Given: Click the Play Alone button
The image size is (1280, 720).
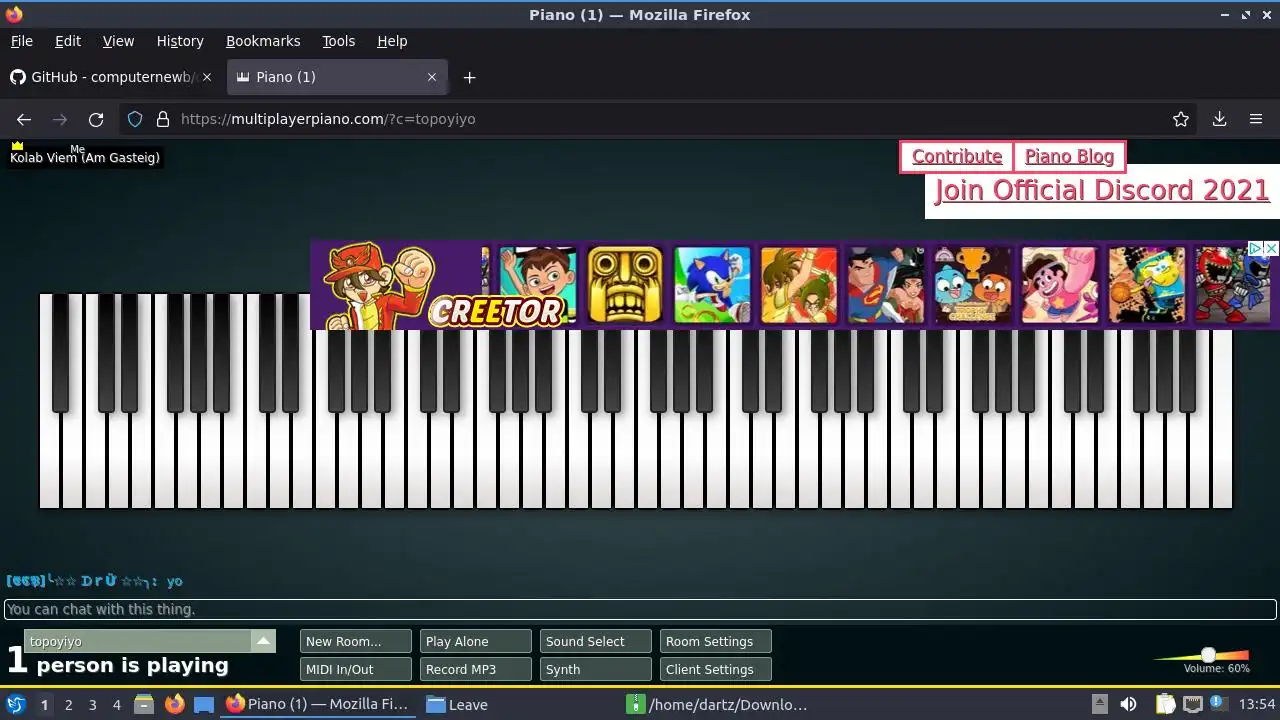Looking at the screenshot, I should coord(476,642).
